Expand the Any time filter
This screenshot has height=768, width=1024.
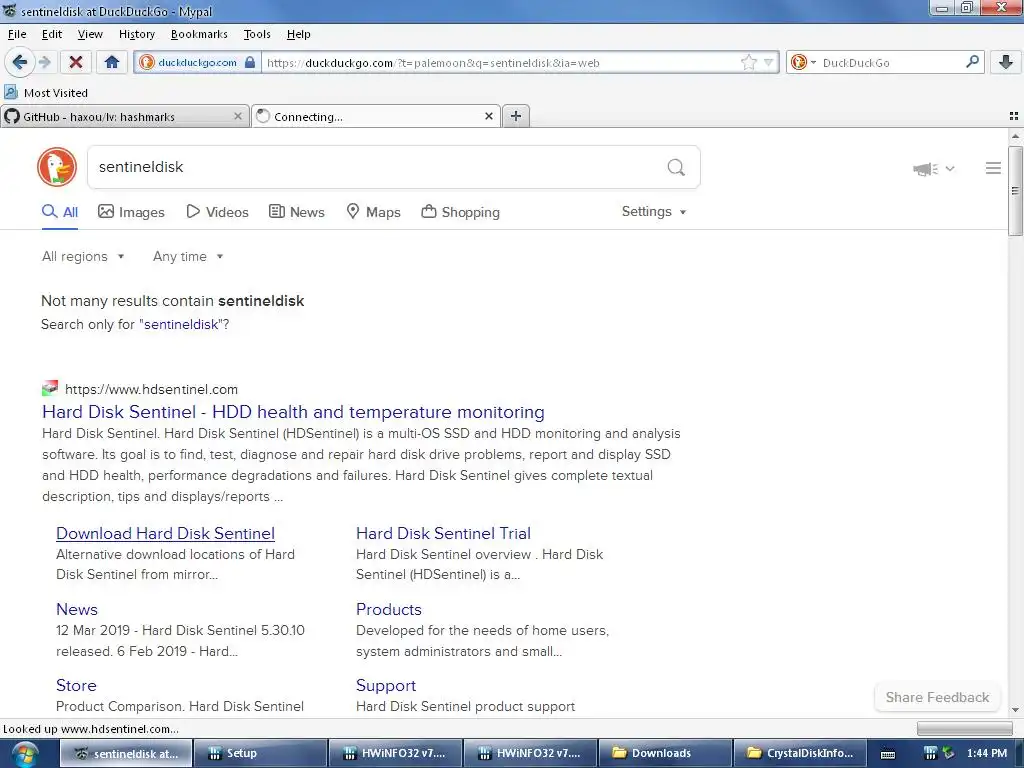(x=188, y=257)
